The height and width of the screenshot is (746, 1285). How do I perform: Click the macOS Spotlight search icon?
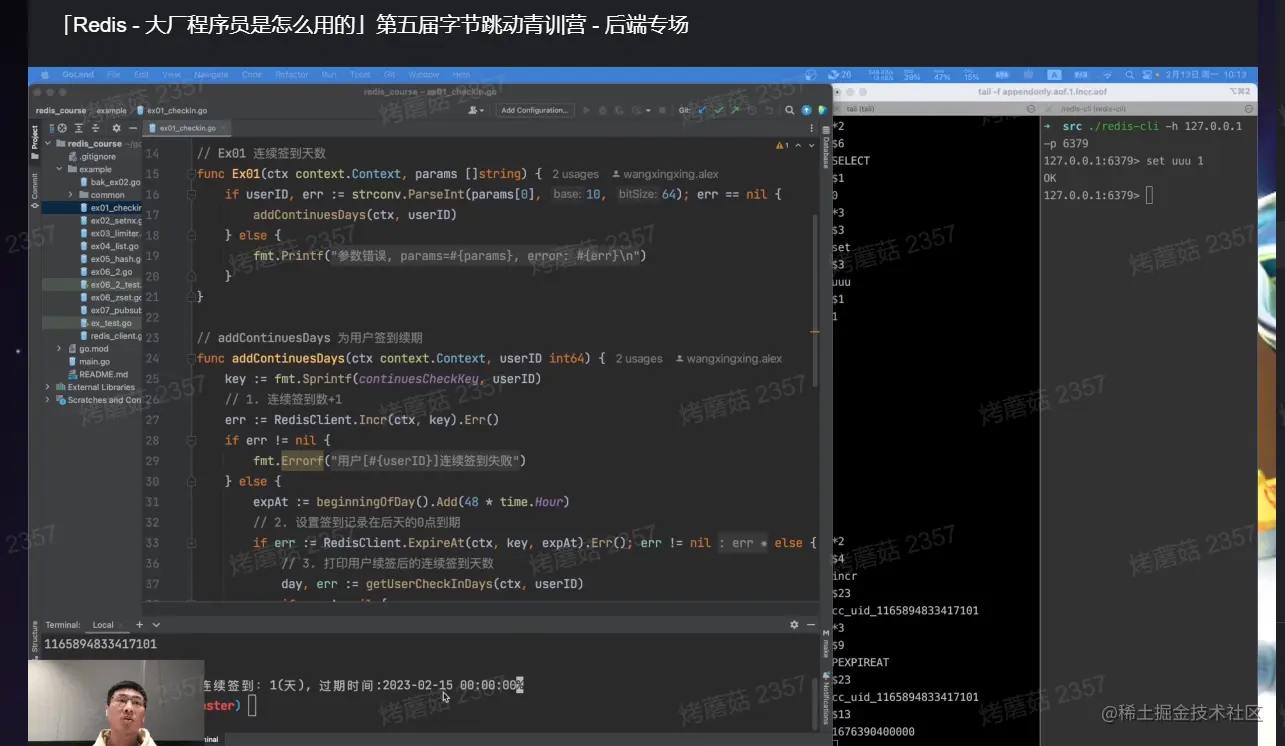(x=1129, y=75)
